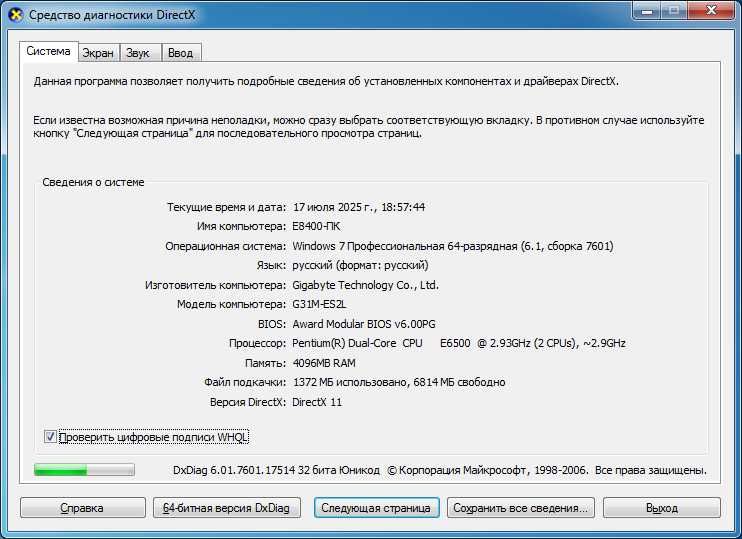Click the window title Средство диагностики DirectX

coord(112,15)
